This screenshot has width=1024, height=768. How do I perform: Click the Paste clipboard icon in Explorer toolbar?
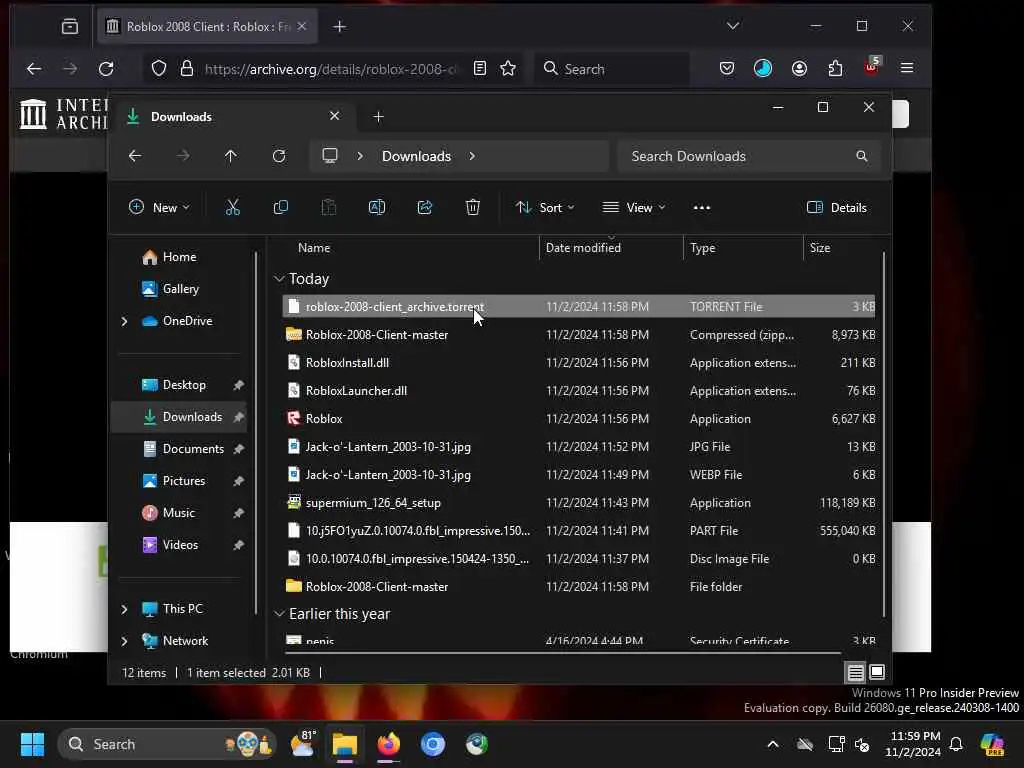coord(328,208)
